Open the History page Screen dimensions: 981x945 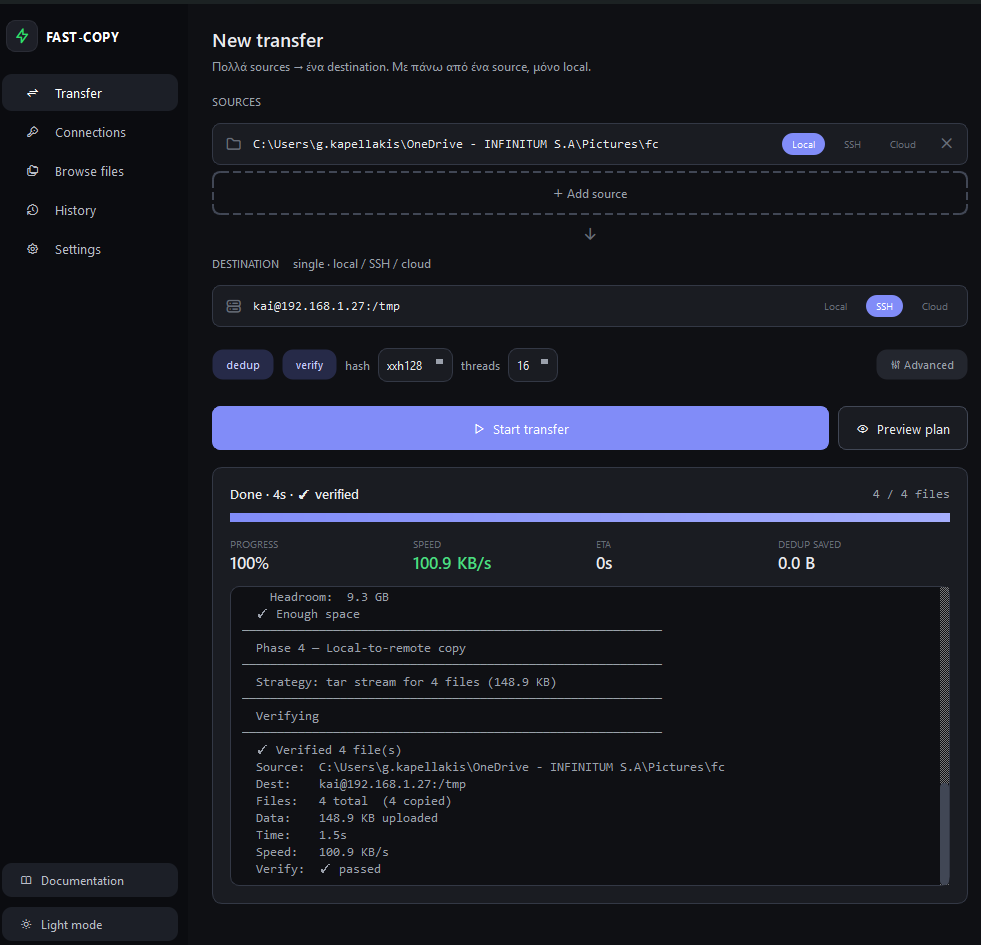[x=90, y=210]
